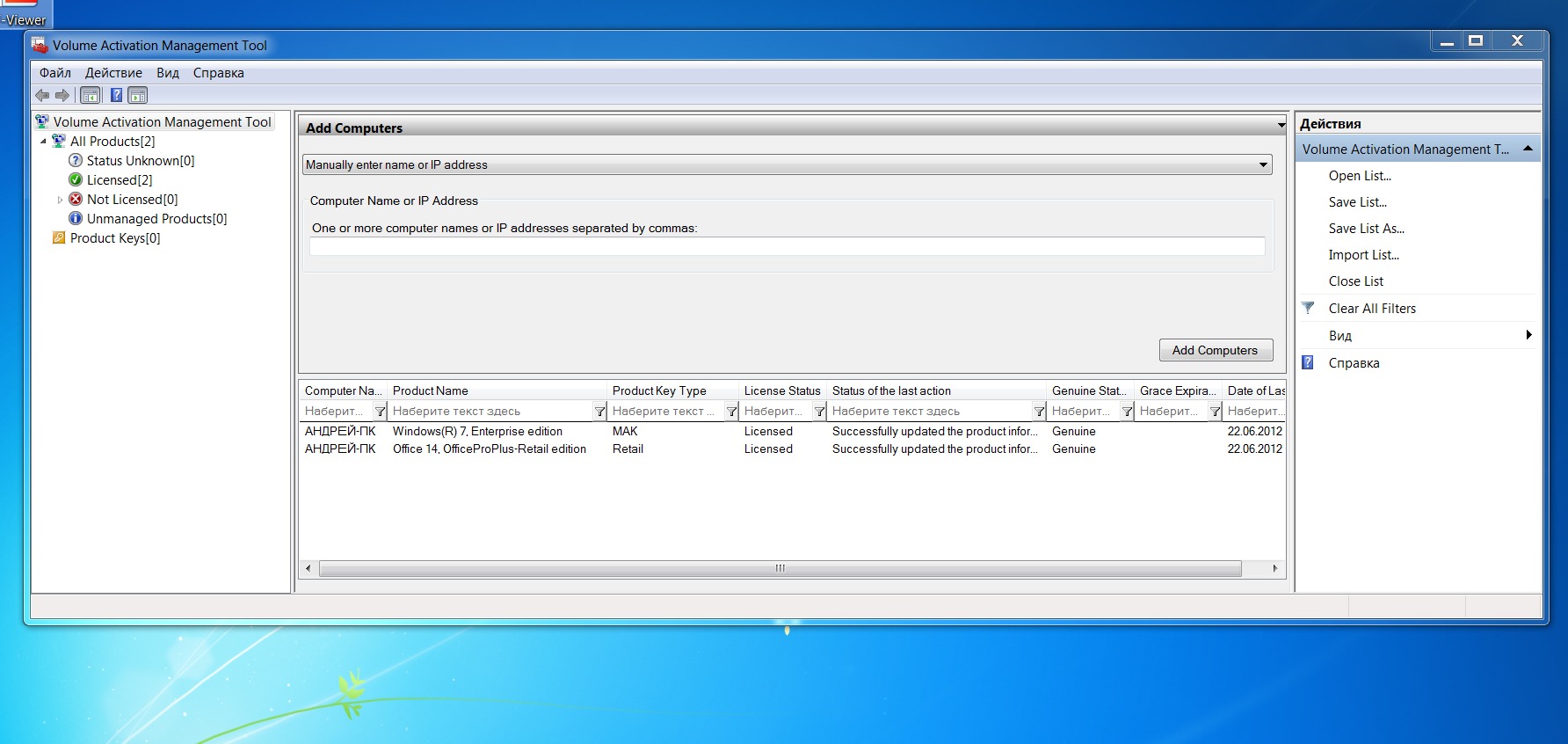
Task: Click the scroll right arrow of the table
Action: click(x=1275, y=568)
